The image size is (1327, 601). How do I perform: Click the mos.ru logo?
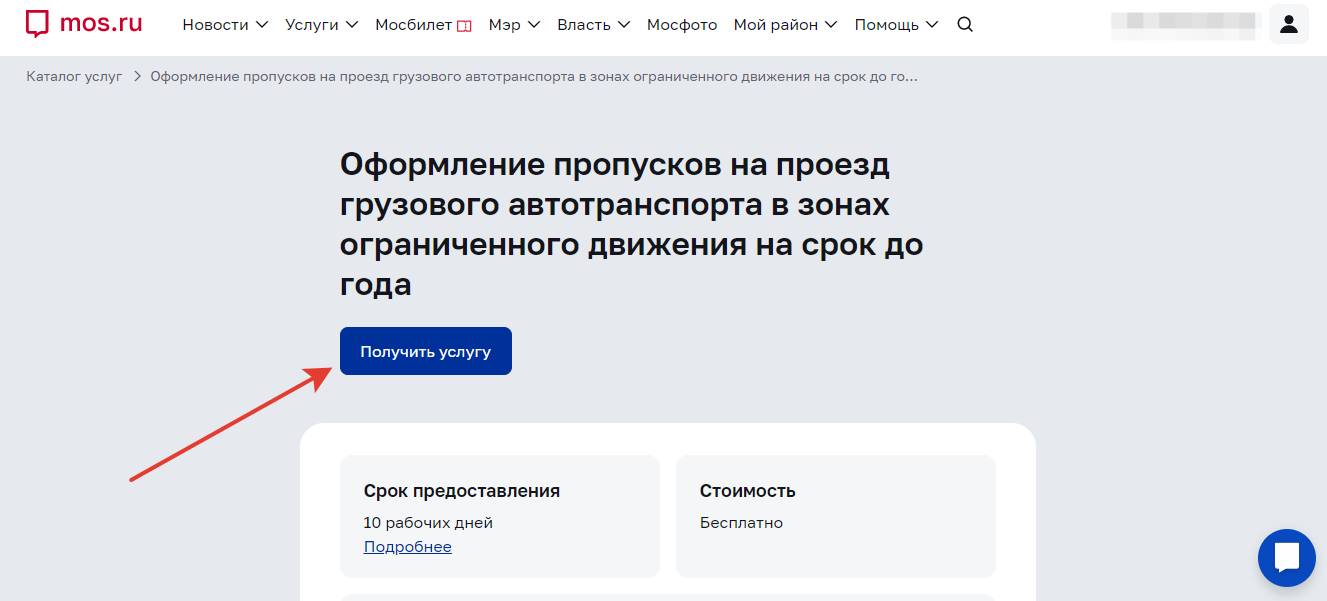click(x=84, y=24)
